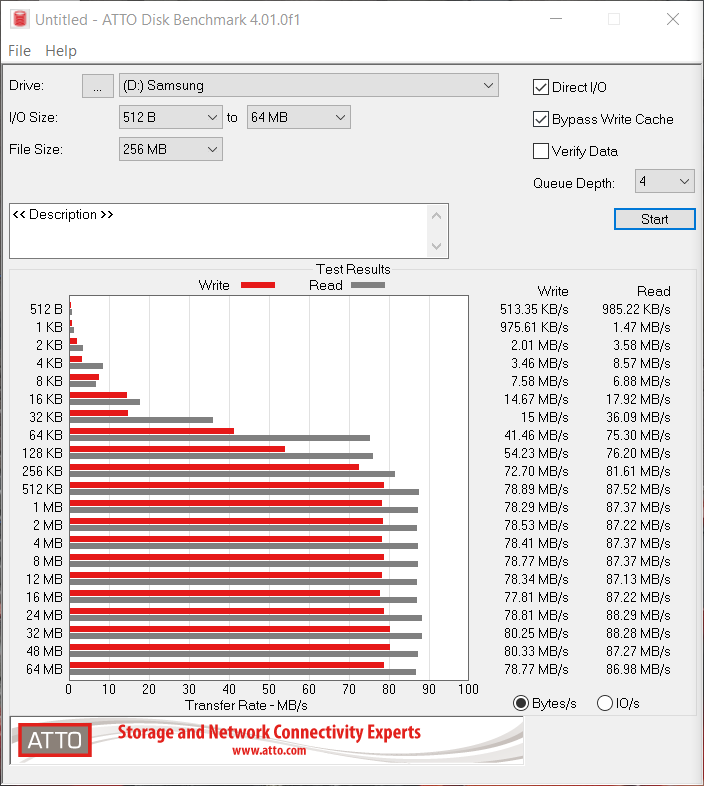Click the 36.09 MB/s read value

pos(638,418)
